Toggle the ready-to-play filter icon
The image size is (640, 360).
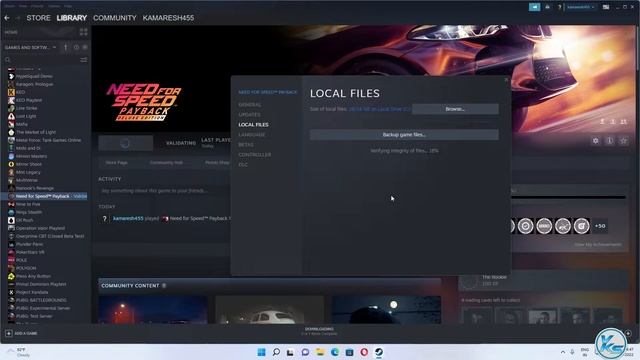[x=85, y=47]
